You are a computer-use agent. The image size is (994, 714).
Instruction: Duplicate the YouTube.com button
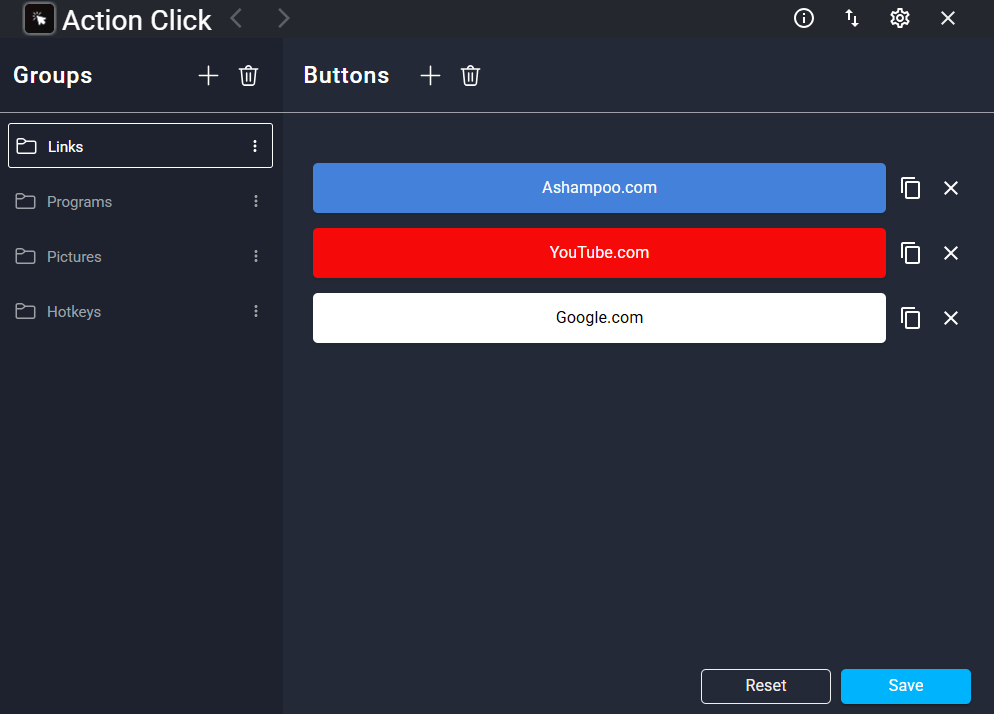(910, 253)
